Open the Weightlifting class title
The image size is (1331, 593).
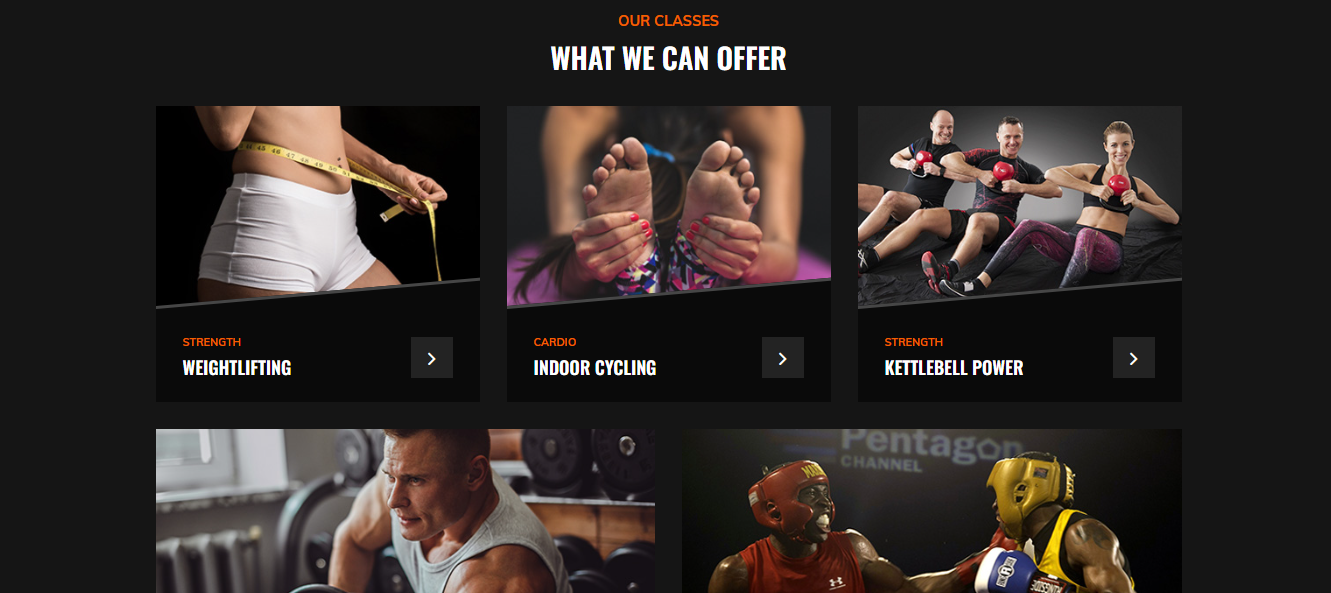[237, 368]
